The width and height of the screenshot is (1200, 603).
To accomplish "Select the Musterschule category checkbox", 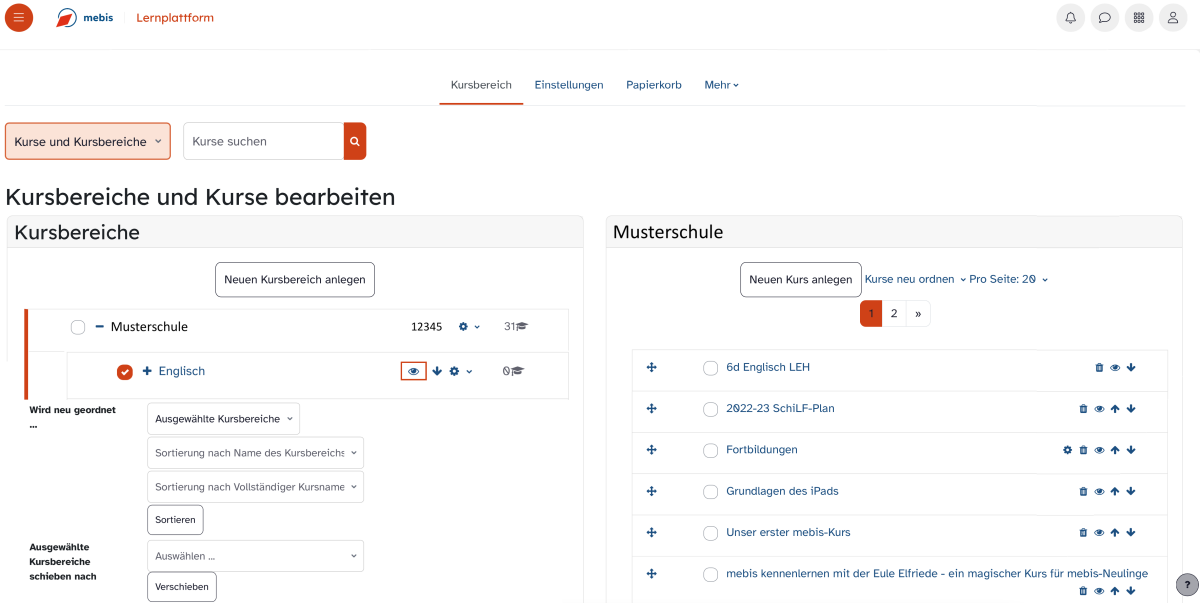I will [78, 327].
